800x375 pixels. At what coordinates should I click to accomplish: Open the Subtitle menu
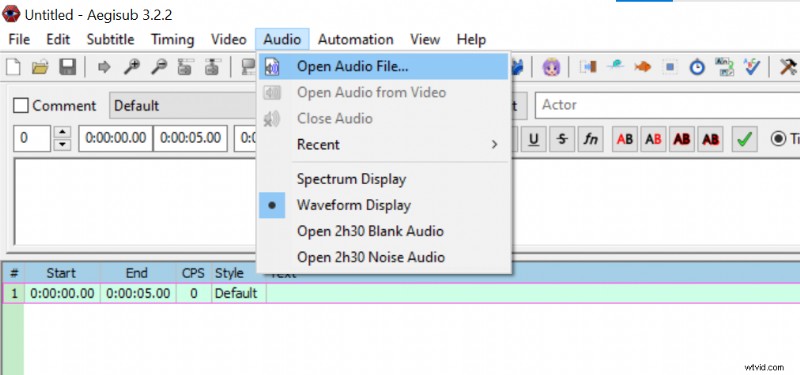(x=110, y=39)
